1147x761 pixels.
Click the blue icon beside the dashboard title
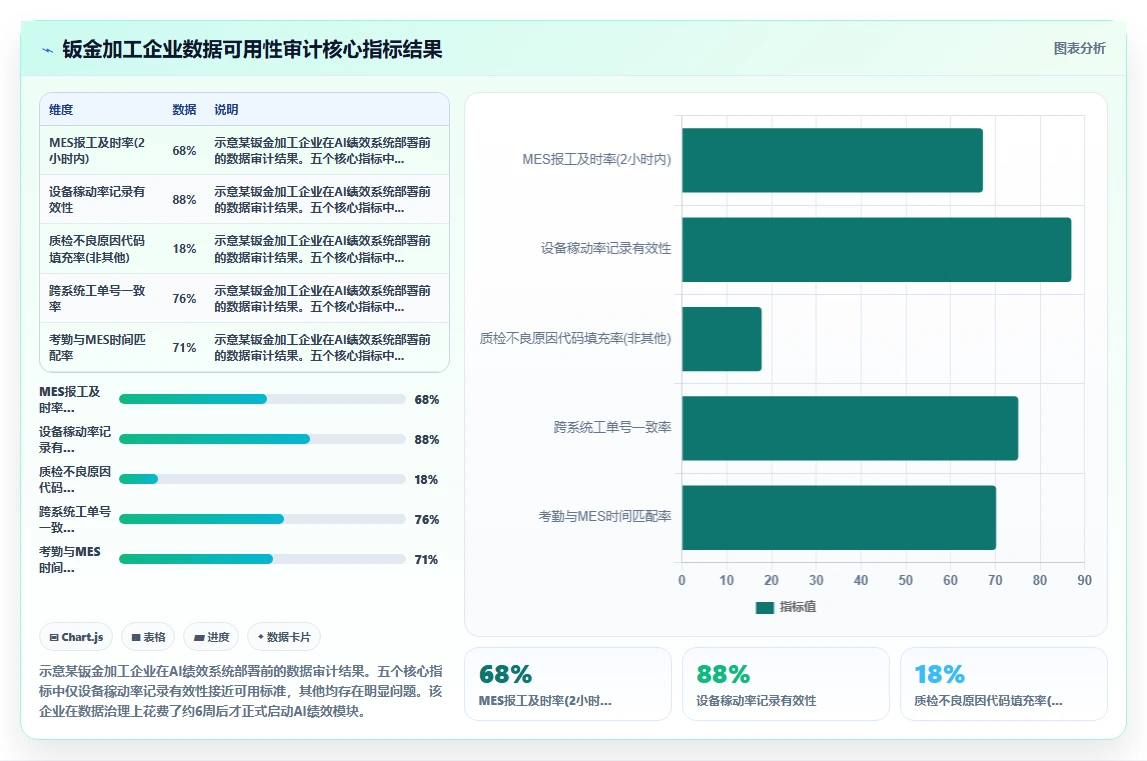tap(48, 50)
